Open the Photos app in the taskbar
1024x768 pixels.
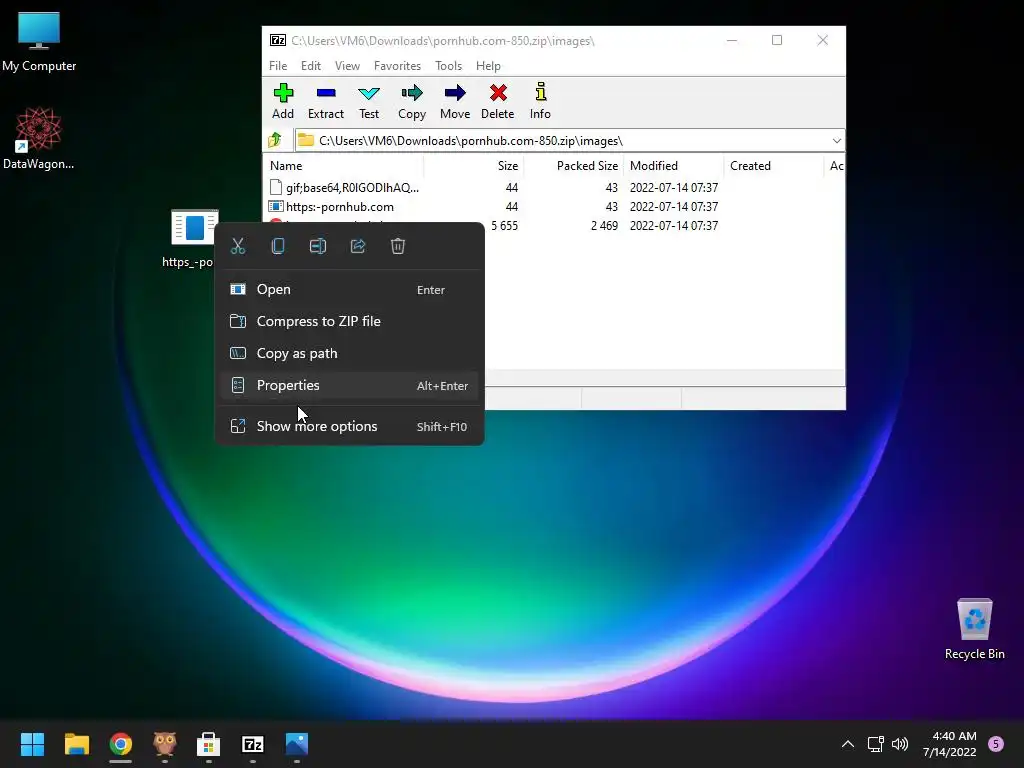(296, 744)
